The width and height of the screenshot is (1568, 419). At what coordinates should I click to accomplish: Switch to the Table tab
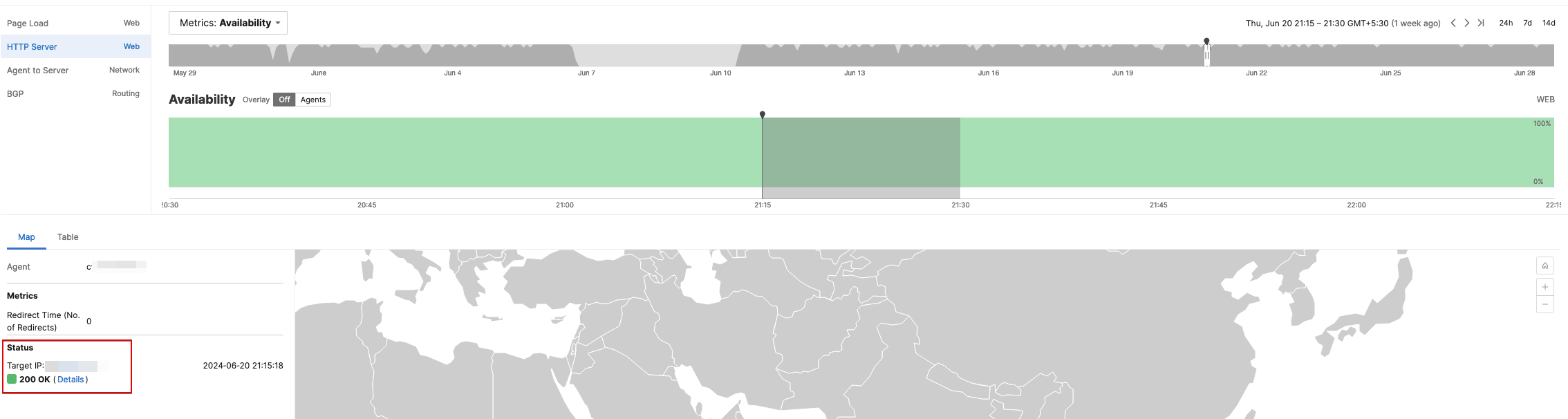(x=68, y=236)
